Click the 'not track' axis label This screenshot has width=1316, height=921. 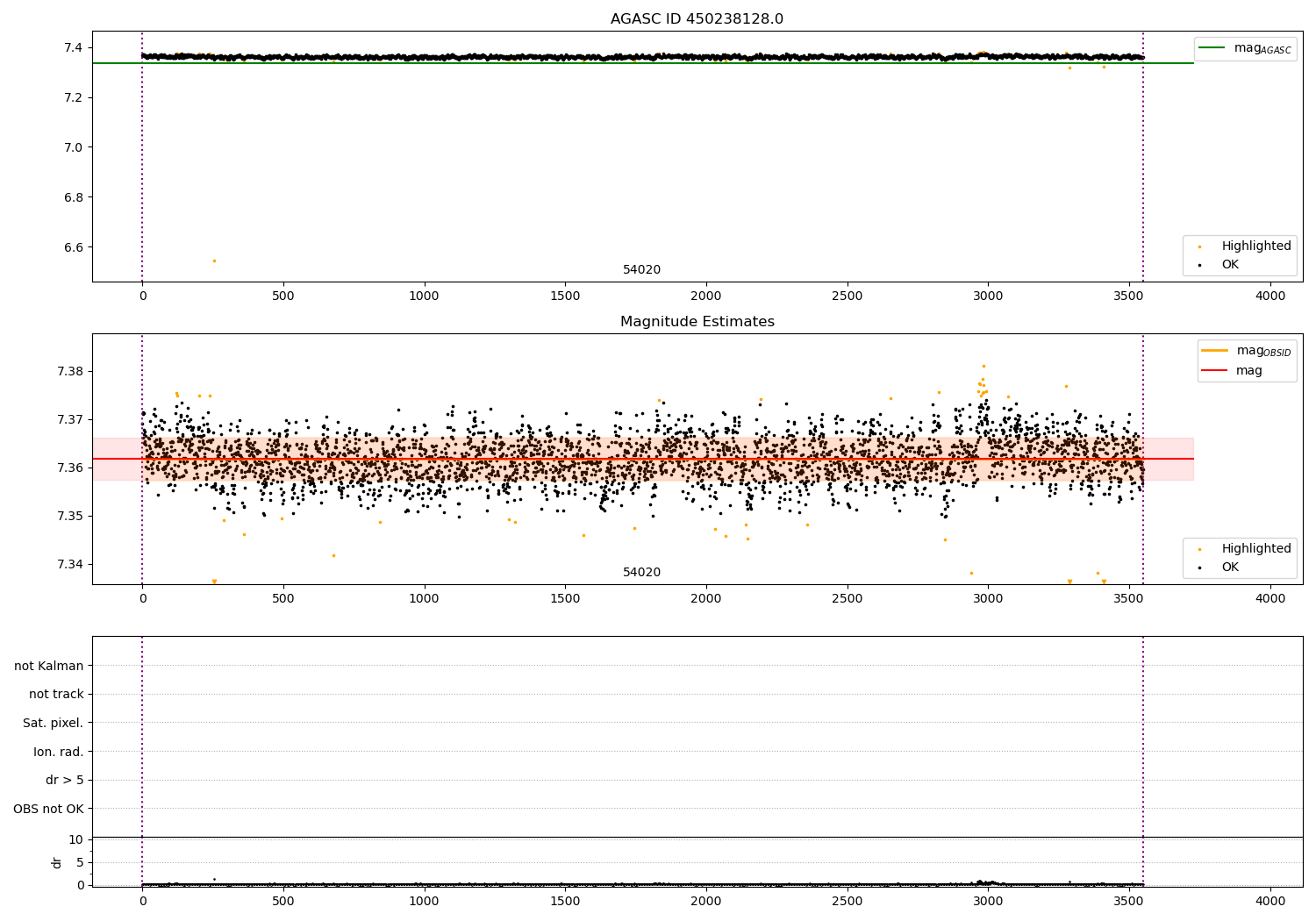point(56,694)
